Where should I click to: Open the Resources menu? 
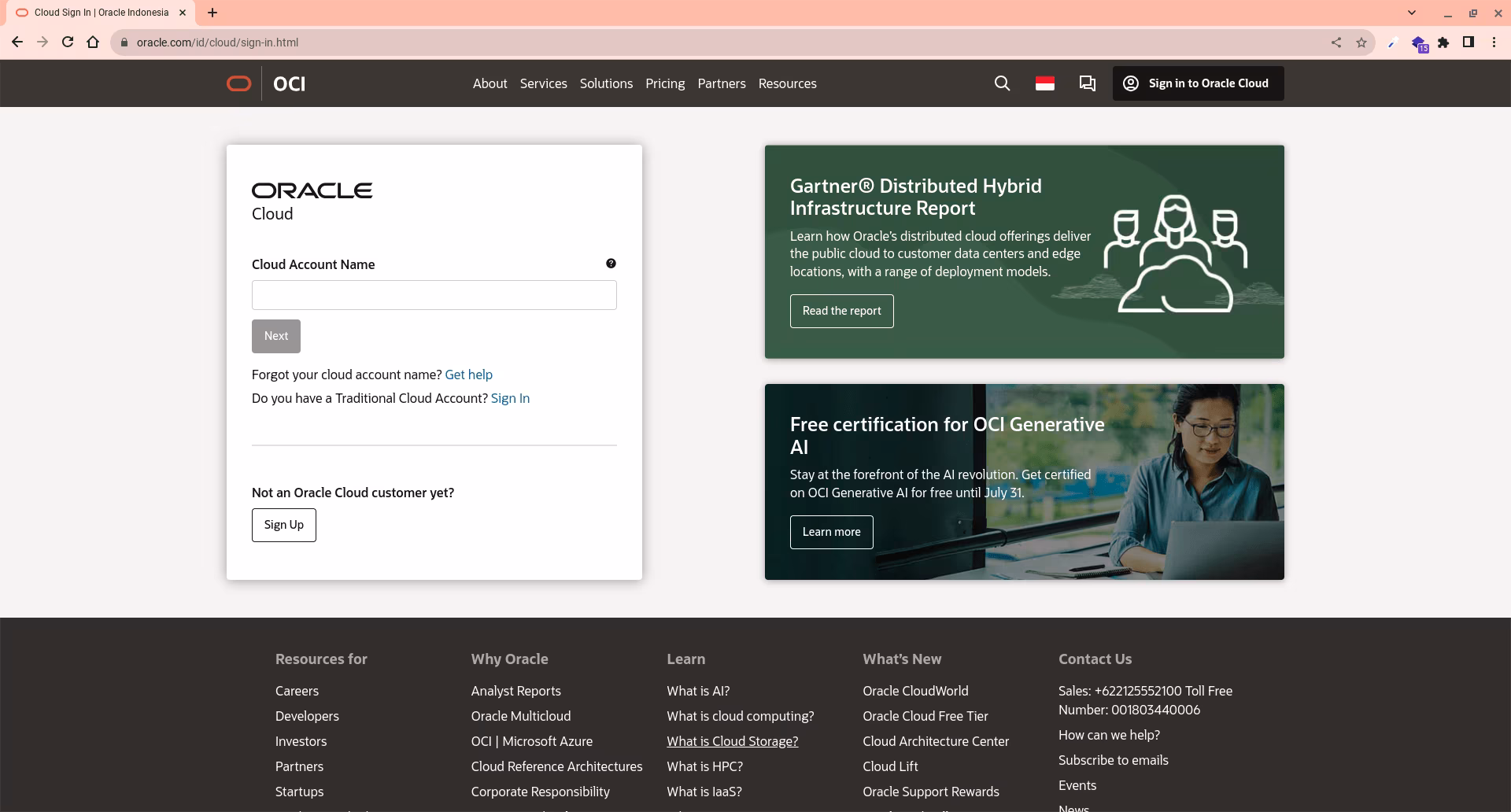tap(787, 83)
